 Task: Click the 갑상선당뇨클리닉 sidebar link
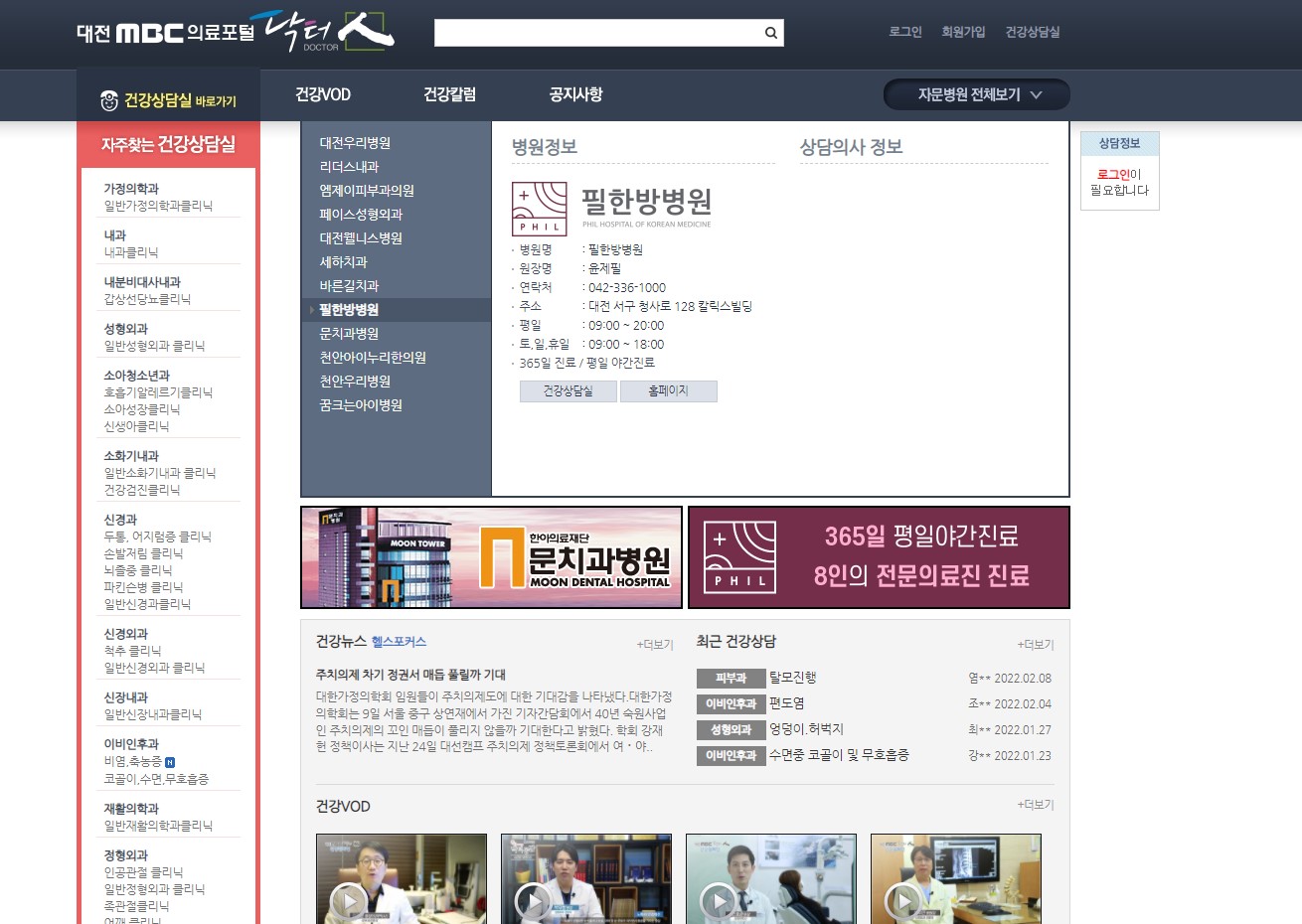(x=147, y=299)
